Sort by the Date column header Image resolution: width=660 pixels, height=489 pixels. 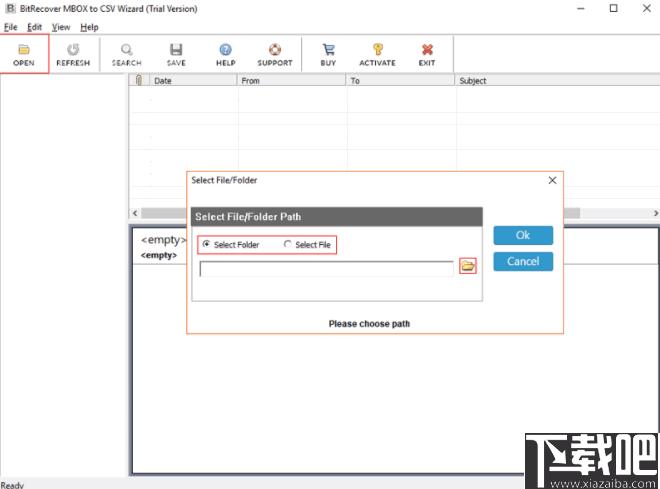point(193,80)
